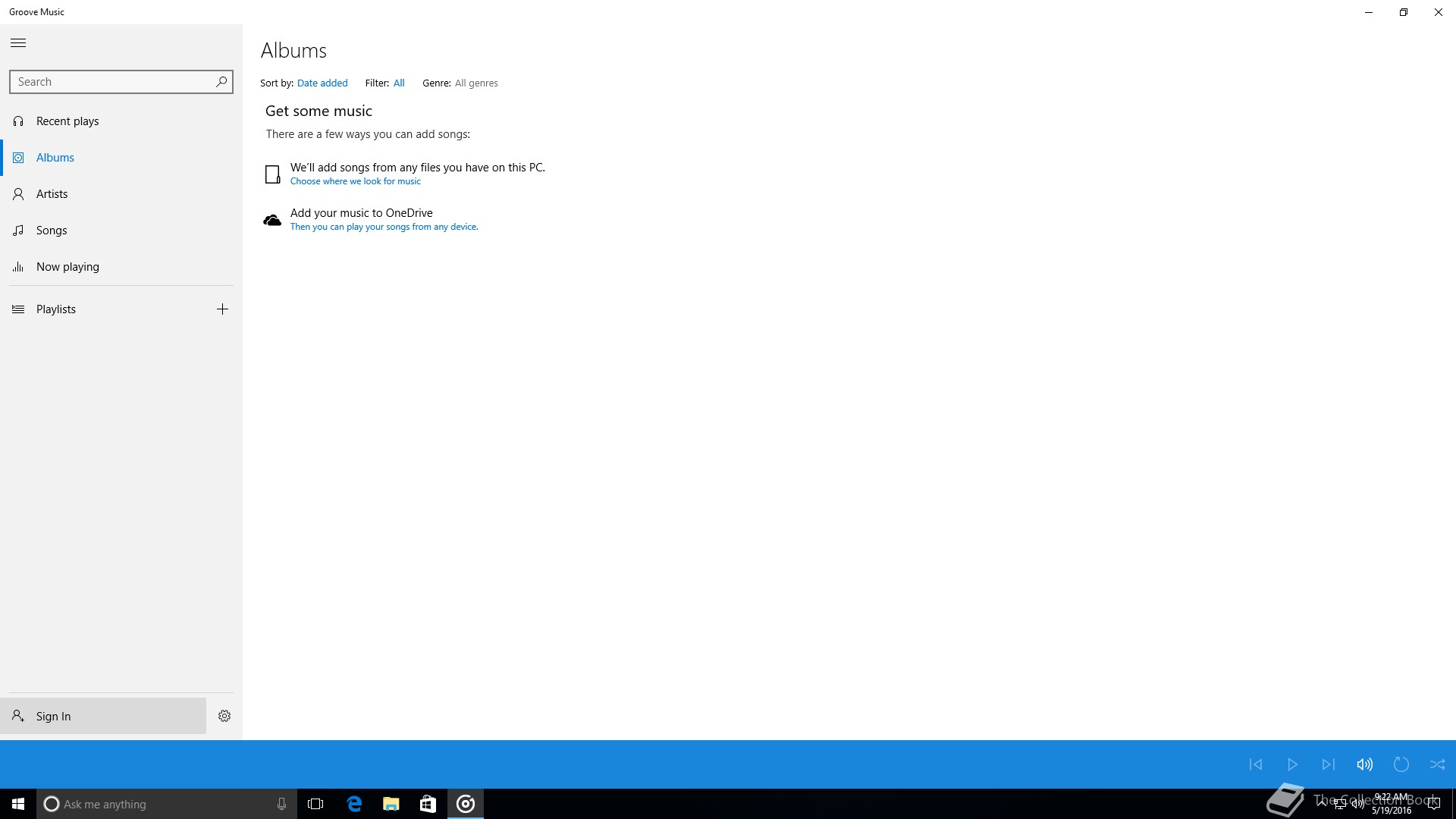This screenshot has width=1456, height=819.
Task: Click Cortana Ask me anything box
Action: (x=167, y=804)
